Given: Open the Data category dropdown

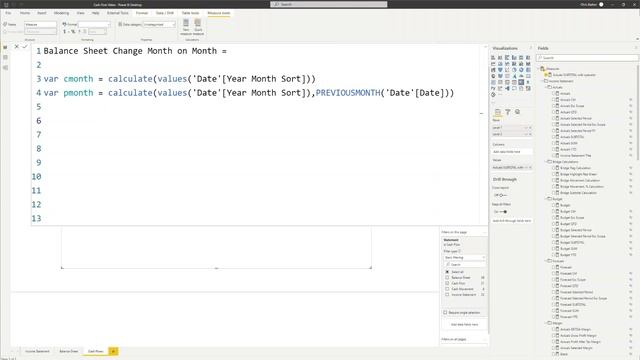Looking at the screenshot, I should click(159, 24).
